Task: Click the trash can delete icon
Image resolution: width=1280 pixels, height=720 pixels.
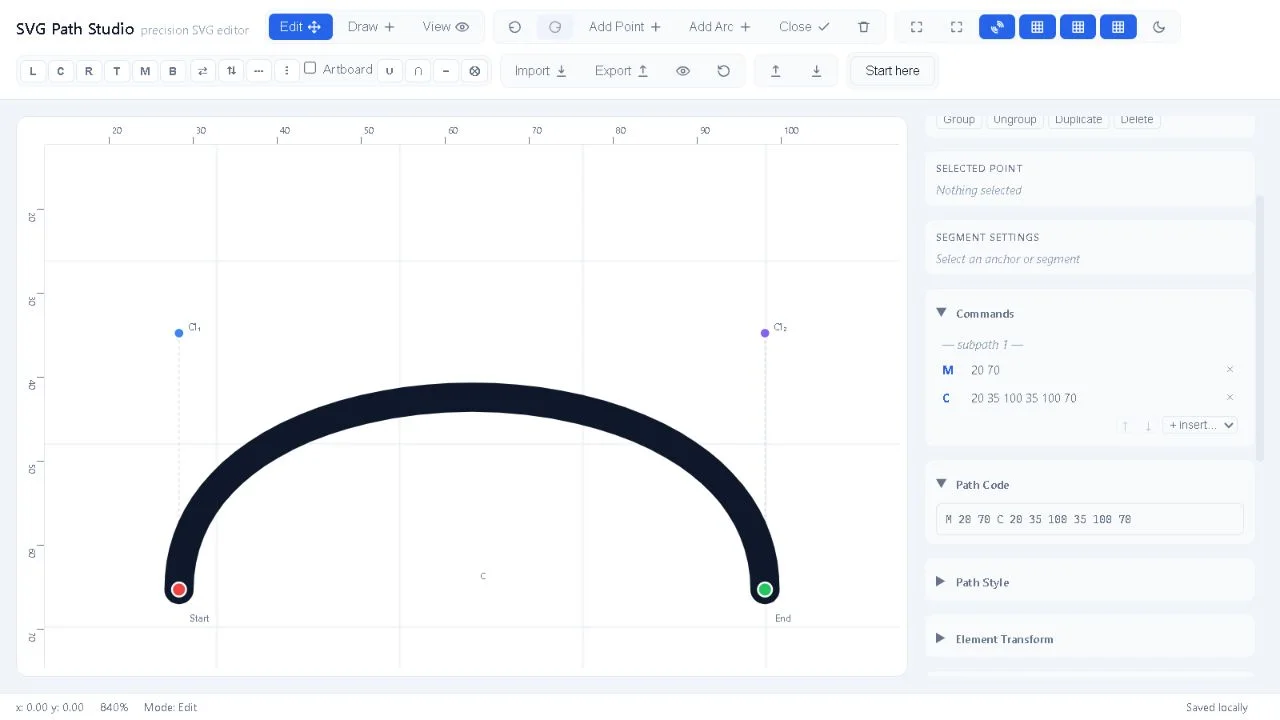Action: [864, 27]
